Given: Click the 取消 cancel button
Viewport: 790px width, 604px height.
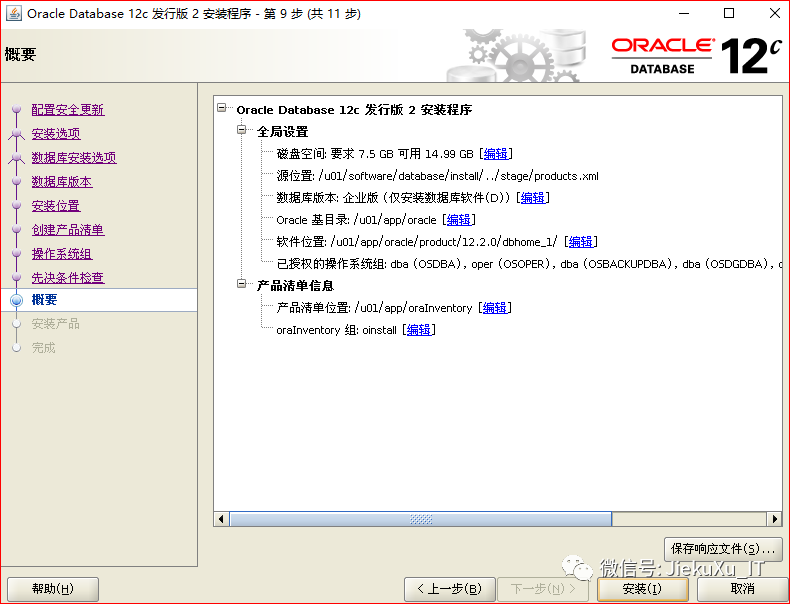Looking at the screenshot, I should tap(742, 589).
